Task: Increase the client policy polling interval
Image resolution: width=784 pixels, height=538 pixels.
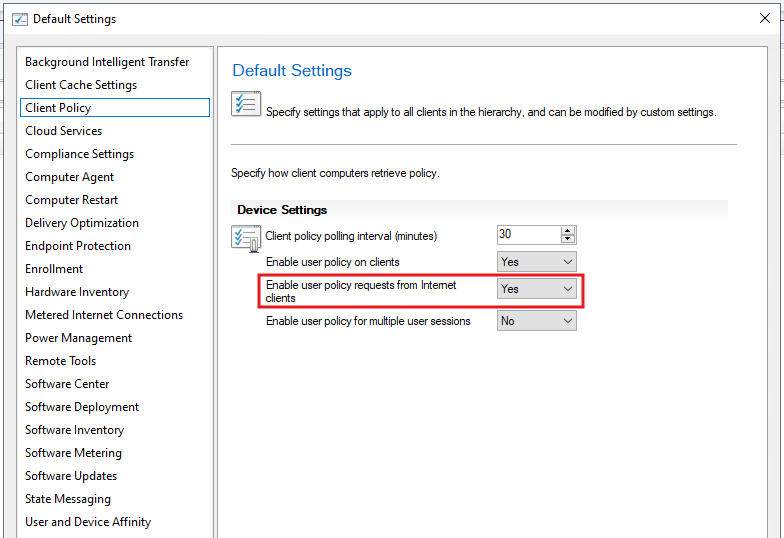Action: pos(568,231)
